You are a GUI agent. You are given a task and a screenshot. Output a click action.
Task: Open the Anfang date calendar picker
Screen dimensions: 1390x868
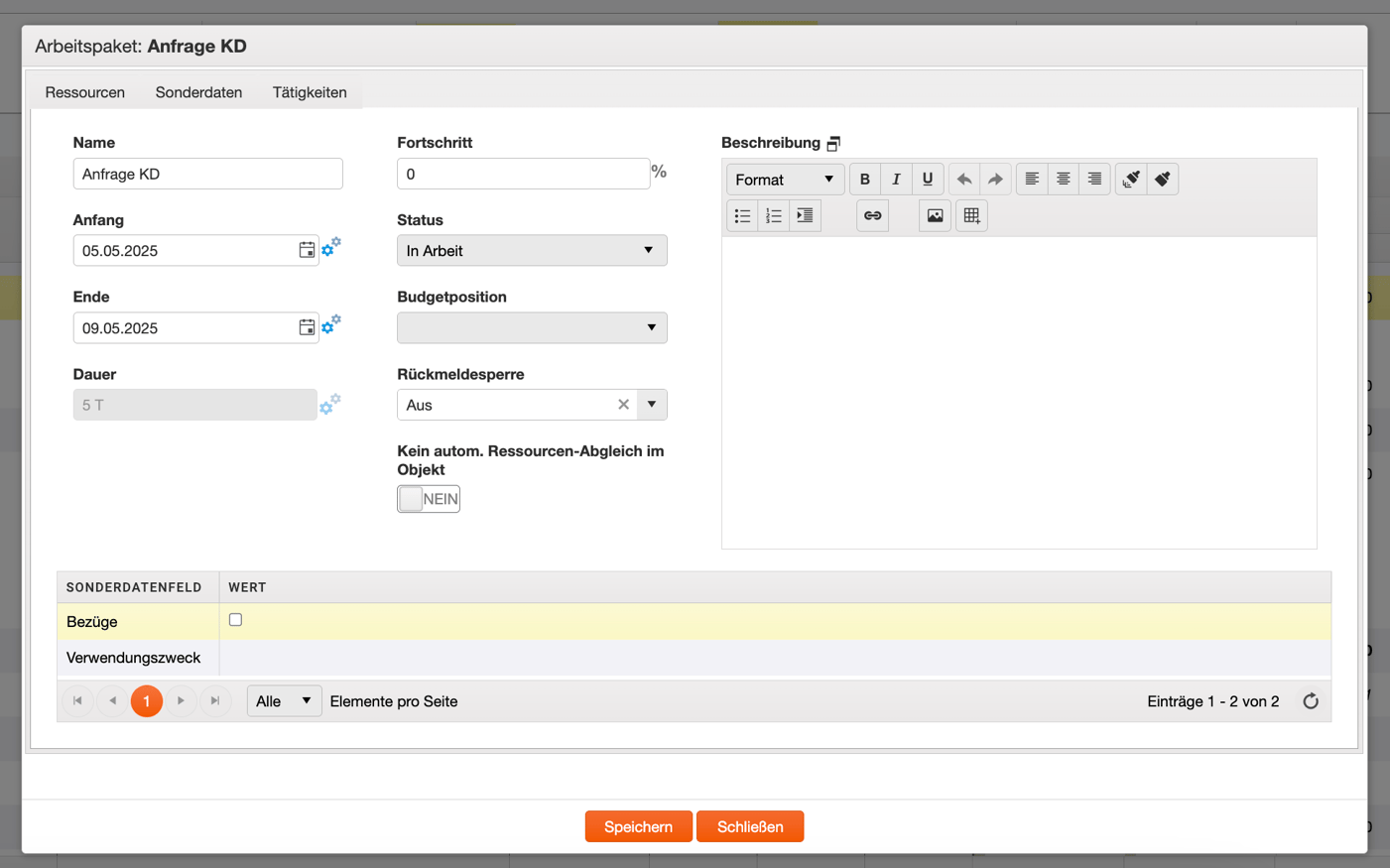tap(307, 250)
